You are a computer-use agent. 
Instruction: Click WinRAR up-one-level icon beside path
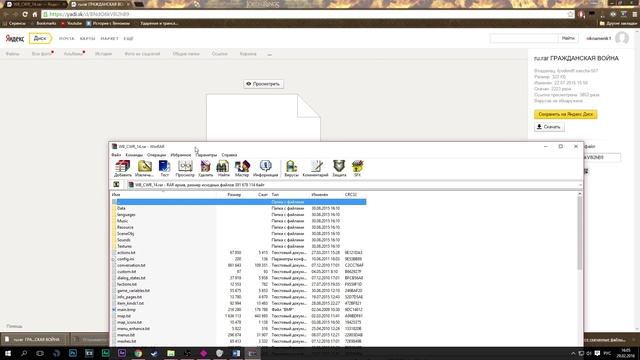click(x=116, y=184)
